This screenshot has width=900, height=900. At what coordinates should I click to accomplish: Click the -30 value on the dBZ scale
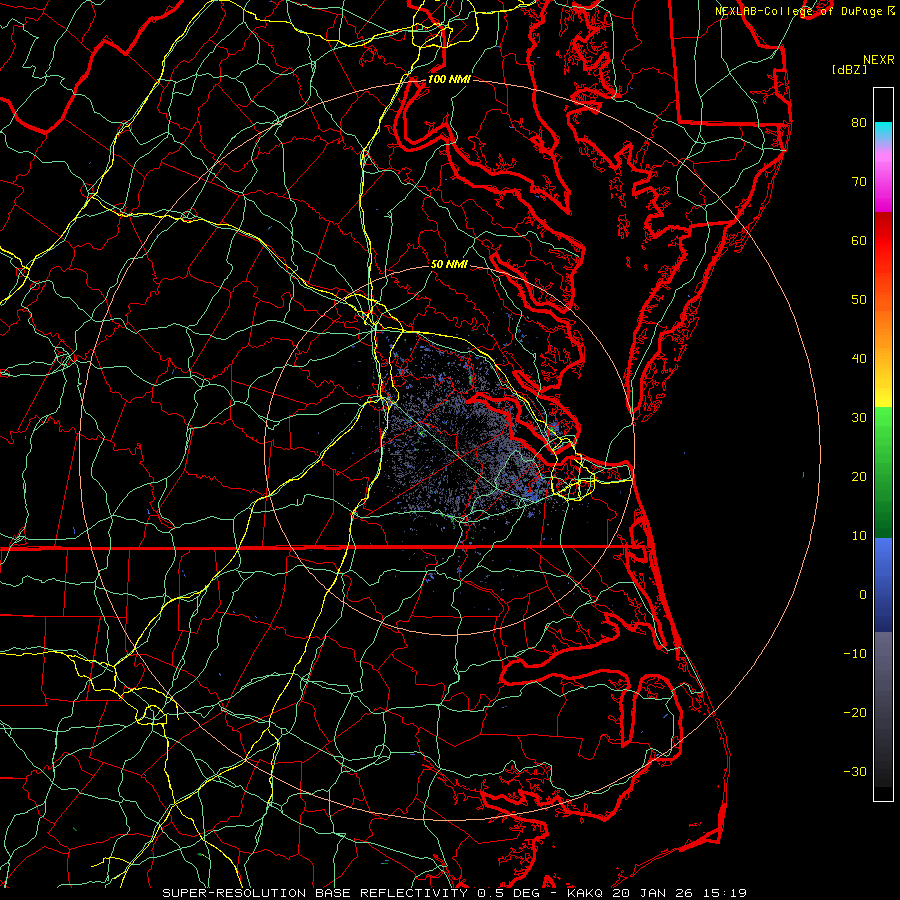coord(855,771)
